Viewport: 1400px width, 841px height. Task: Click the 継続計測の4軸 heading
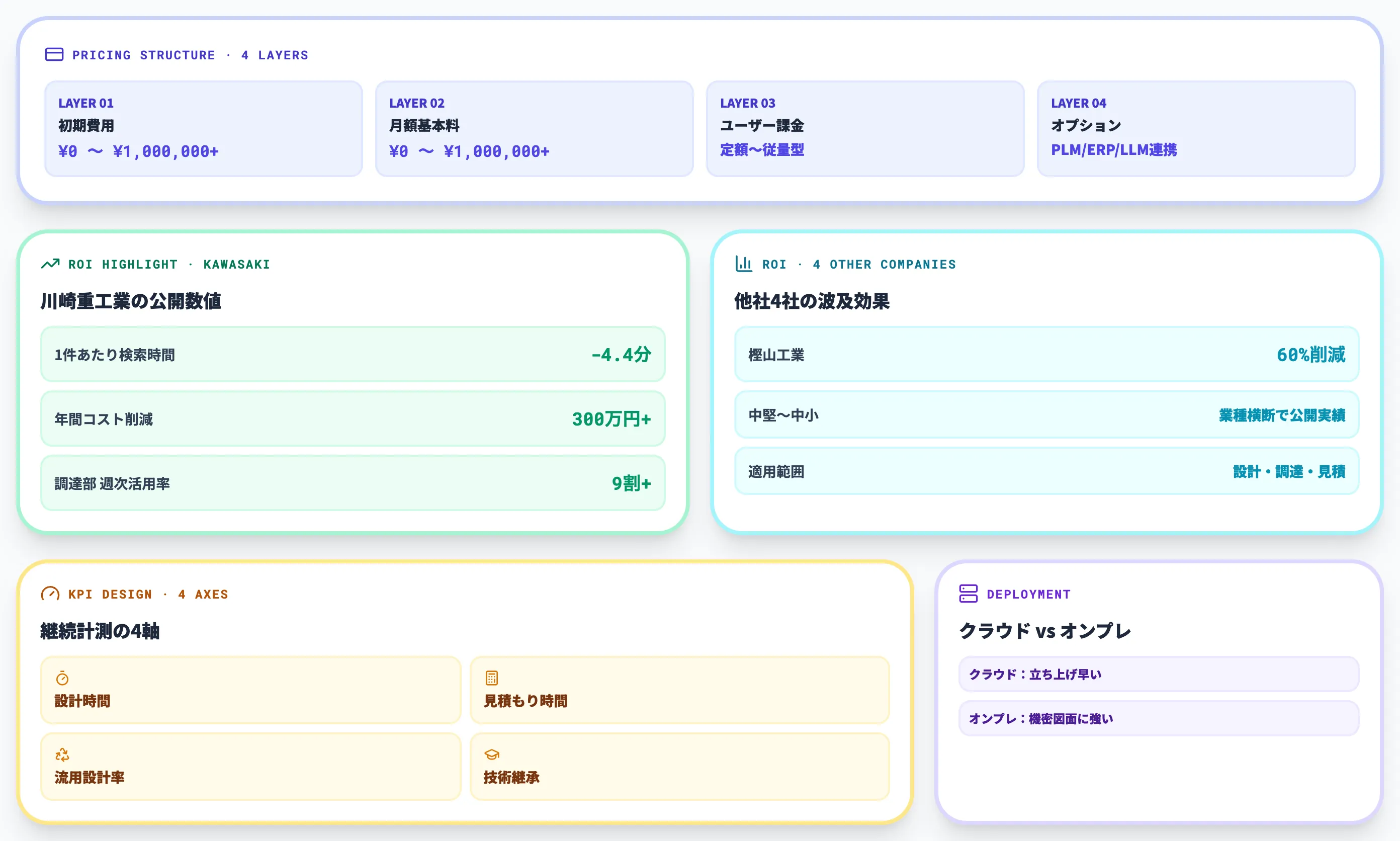[x=100, y=631]
